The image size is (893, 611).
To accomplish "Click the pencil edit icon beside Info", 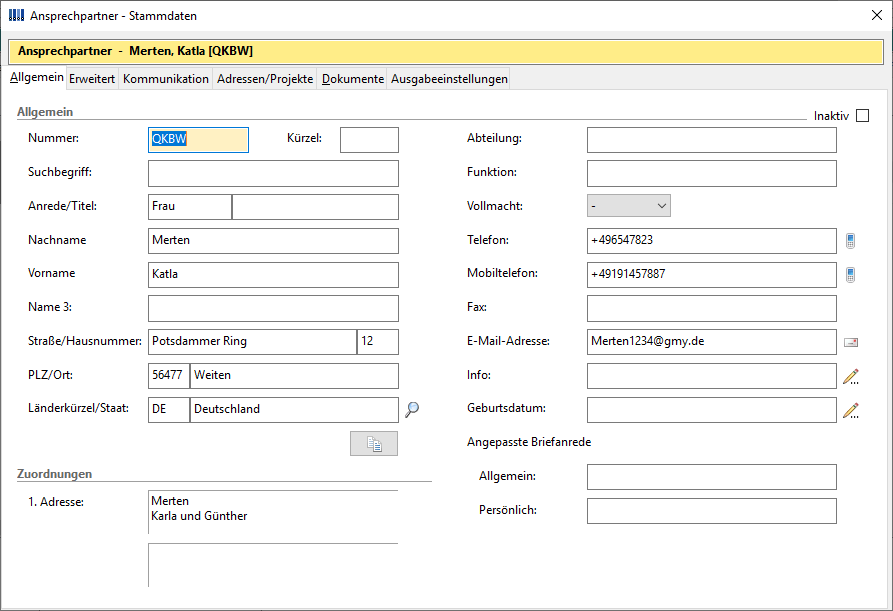I will (x=851, y=376).
